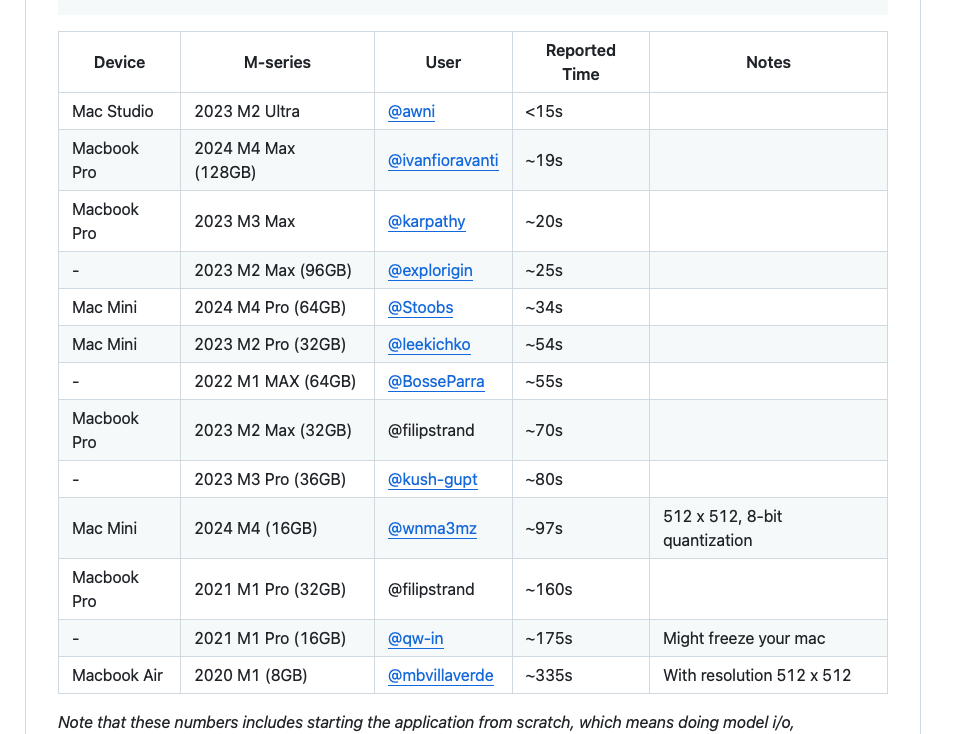Image resolution: width=953 pixels, height=734 pixels.
Task: Click the @ivanfioravanti user link
Action: [x=443, y=160]
